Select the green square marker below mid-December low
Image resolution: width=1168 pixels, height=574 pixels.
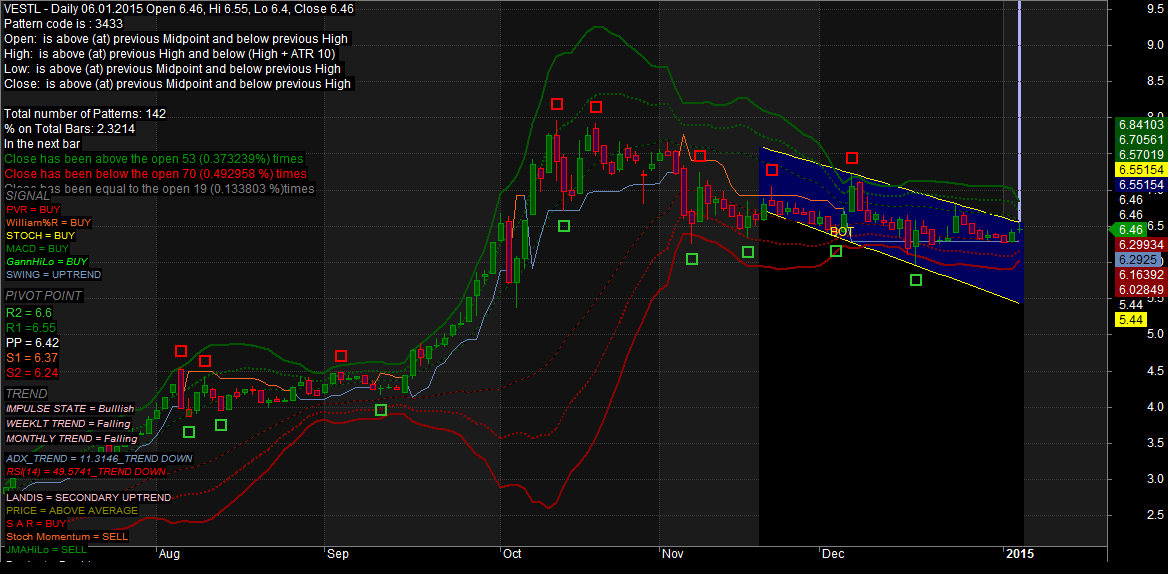(916, 280)
